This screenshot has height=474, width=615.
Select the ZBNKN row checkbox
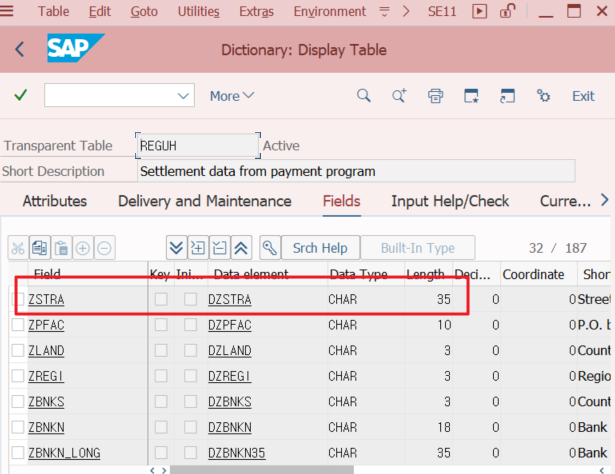pos(18,427)
